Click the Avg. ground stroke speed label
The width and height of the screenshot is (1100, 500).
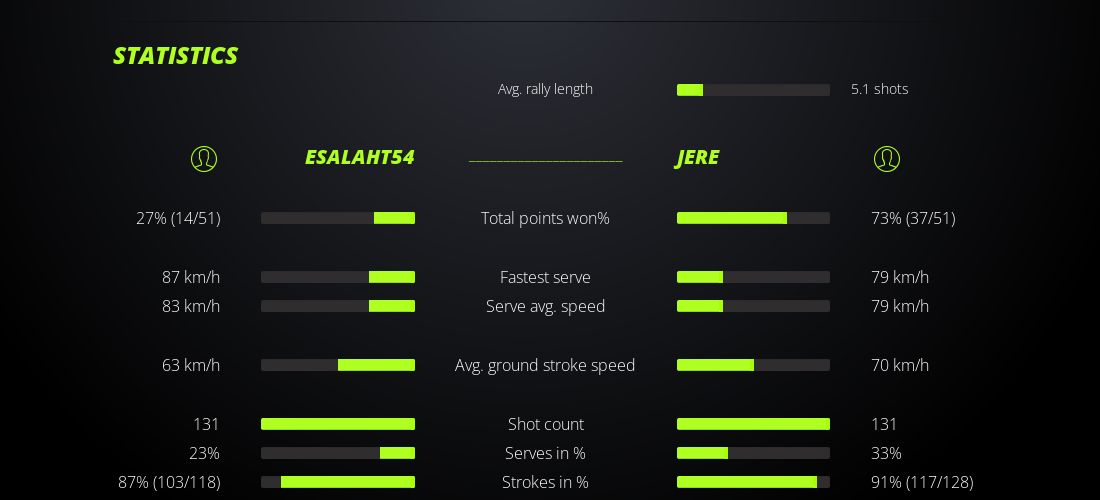coord(545,365)
